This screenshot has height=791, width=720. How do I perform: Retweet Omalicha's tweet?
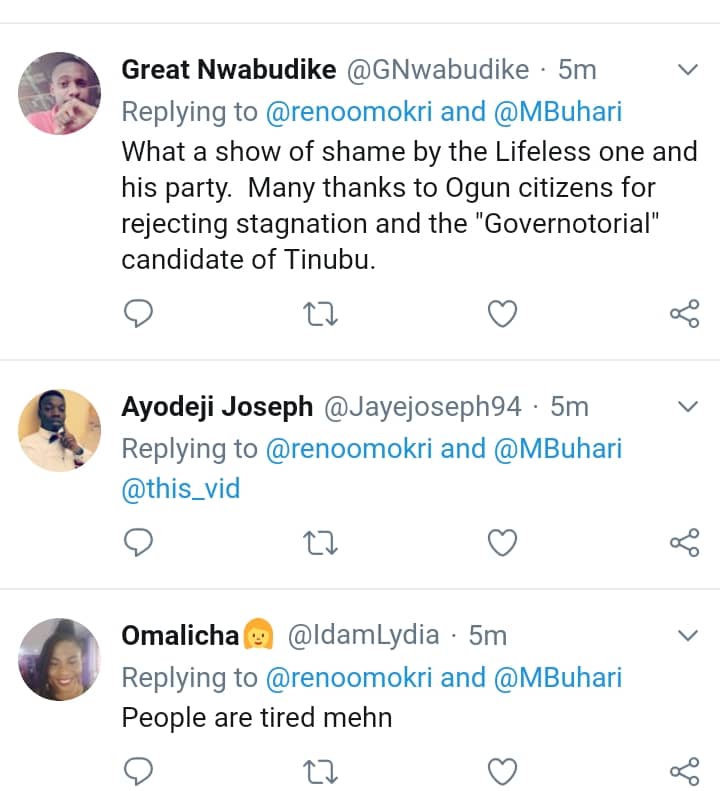320,770
